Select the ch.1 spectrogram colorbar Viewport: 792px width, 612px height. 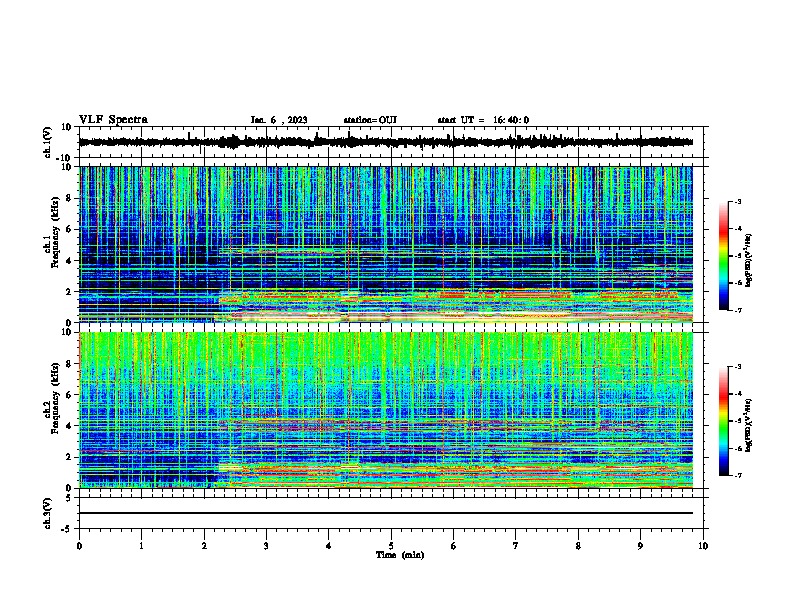723,256
